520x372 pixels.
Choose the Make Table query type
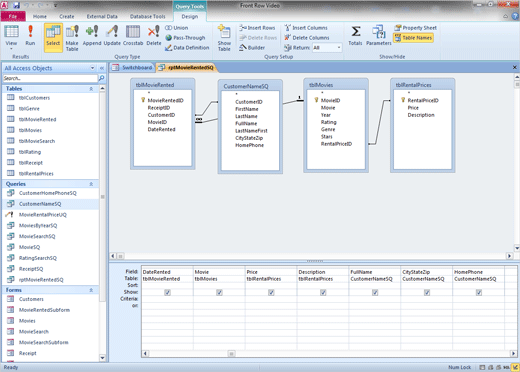(x=72, y=37)
